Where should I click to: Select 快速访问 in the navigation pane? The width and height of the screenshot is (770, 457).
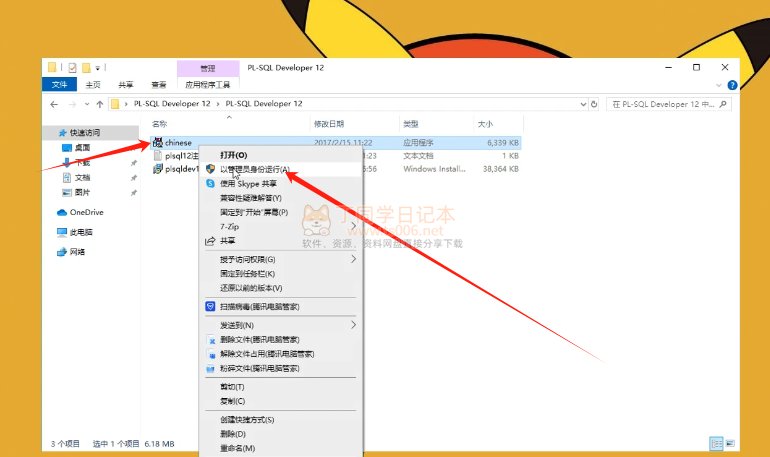pyautogui.click(x=84, y=133)
